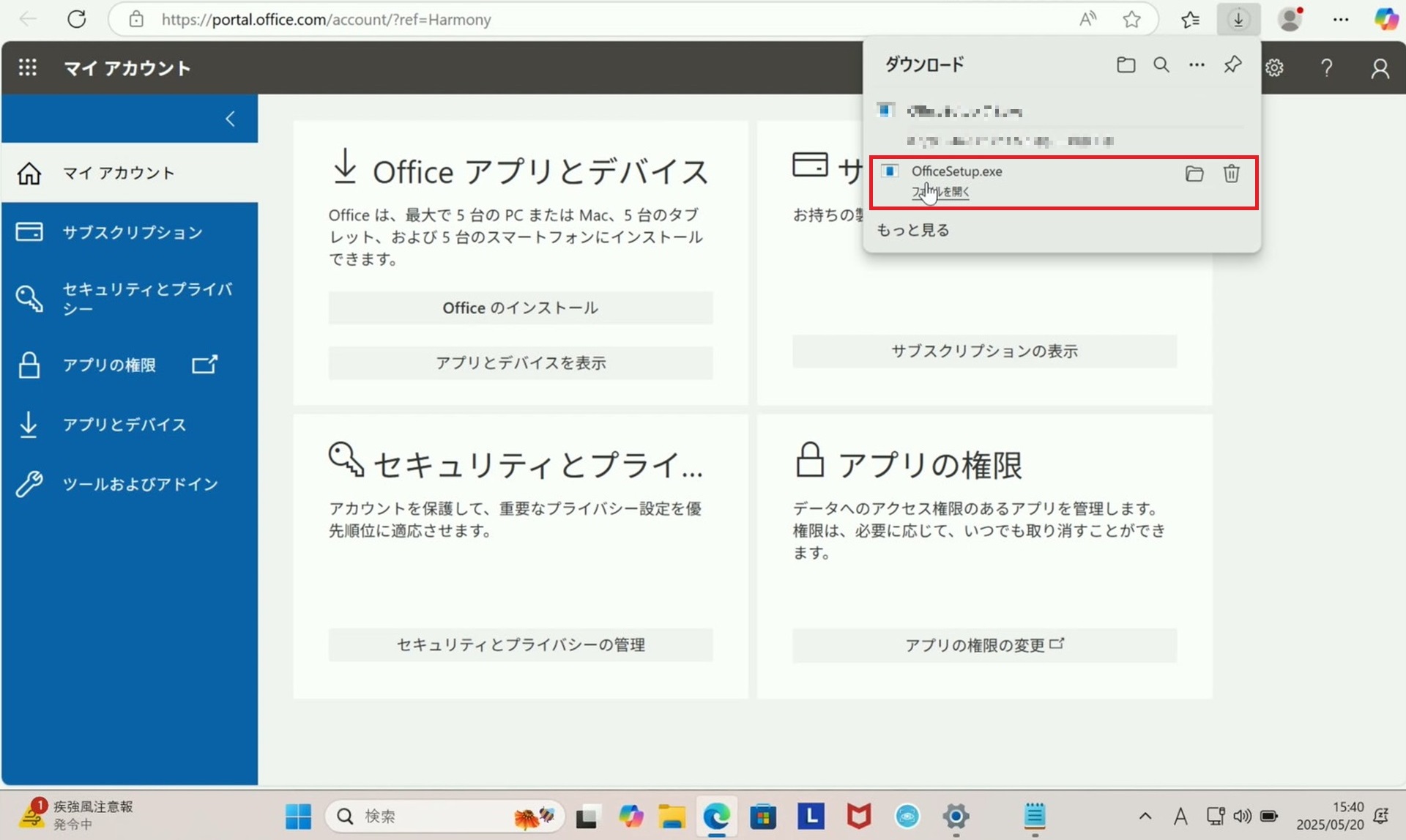The width and height of the screenshot is (1406, 840).
Task: Click もっと見る in downloads panel
Action: point(913,230)
